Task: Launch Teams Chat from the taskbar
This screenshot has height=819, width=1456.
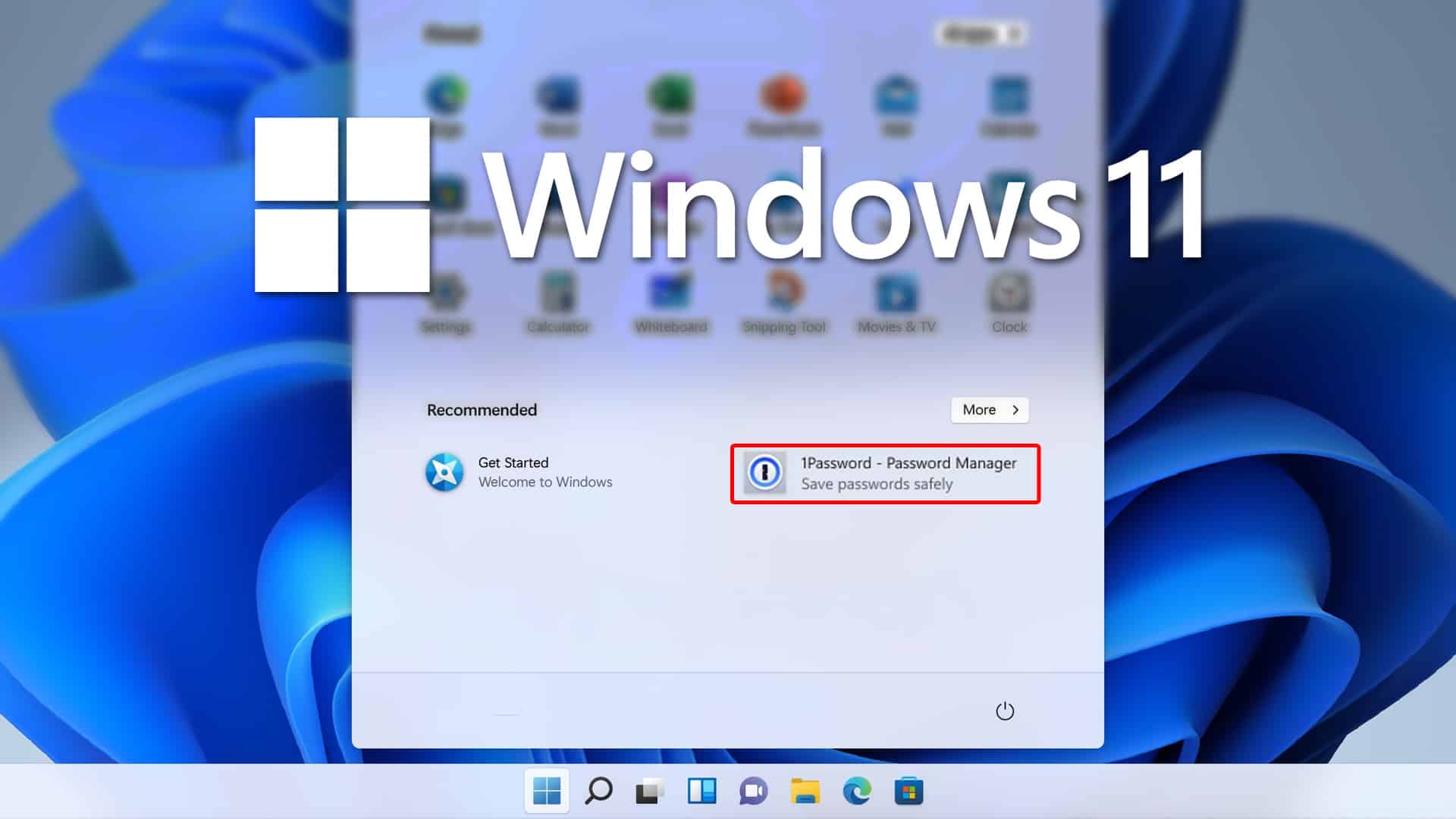Action: [x=753, y=791]
